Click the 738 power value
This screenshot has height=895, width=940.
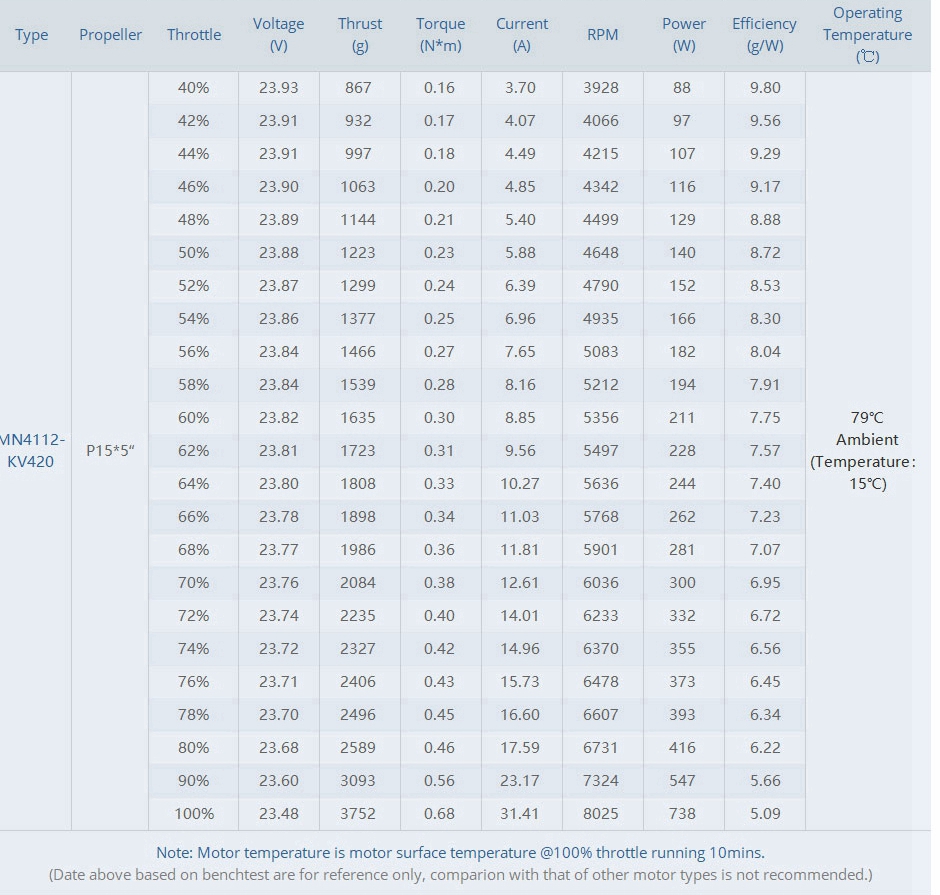click(682, 813)
